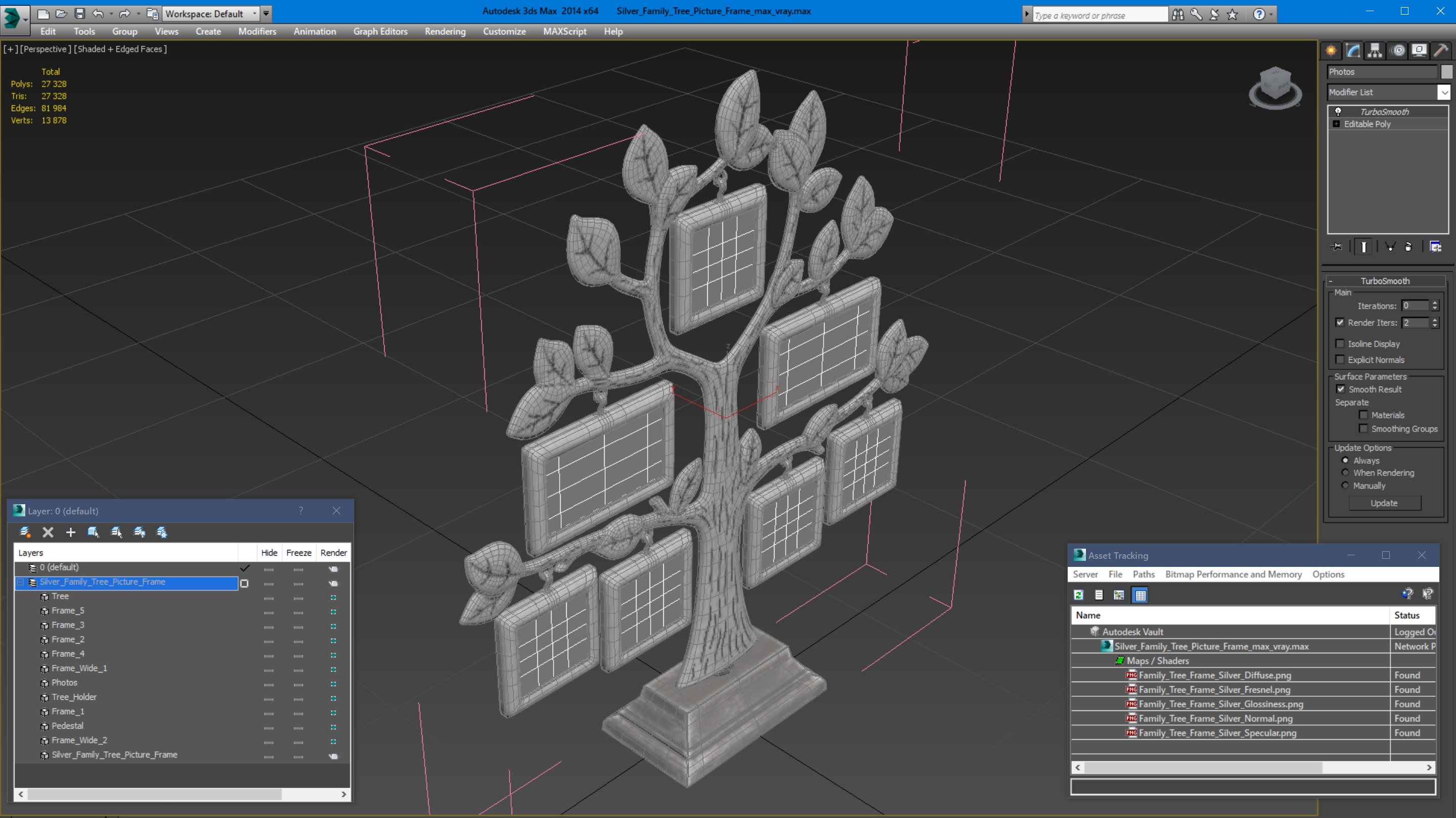Screen dimensions: 1456x818
Task: Open Paths menu in Asset Tracking
Action: pyautogui.click(x=1144, y=574)
